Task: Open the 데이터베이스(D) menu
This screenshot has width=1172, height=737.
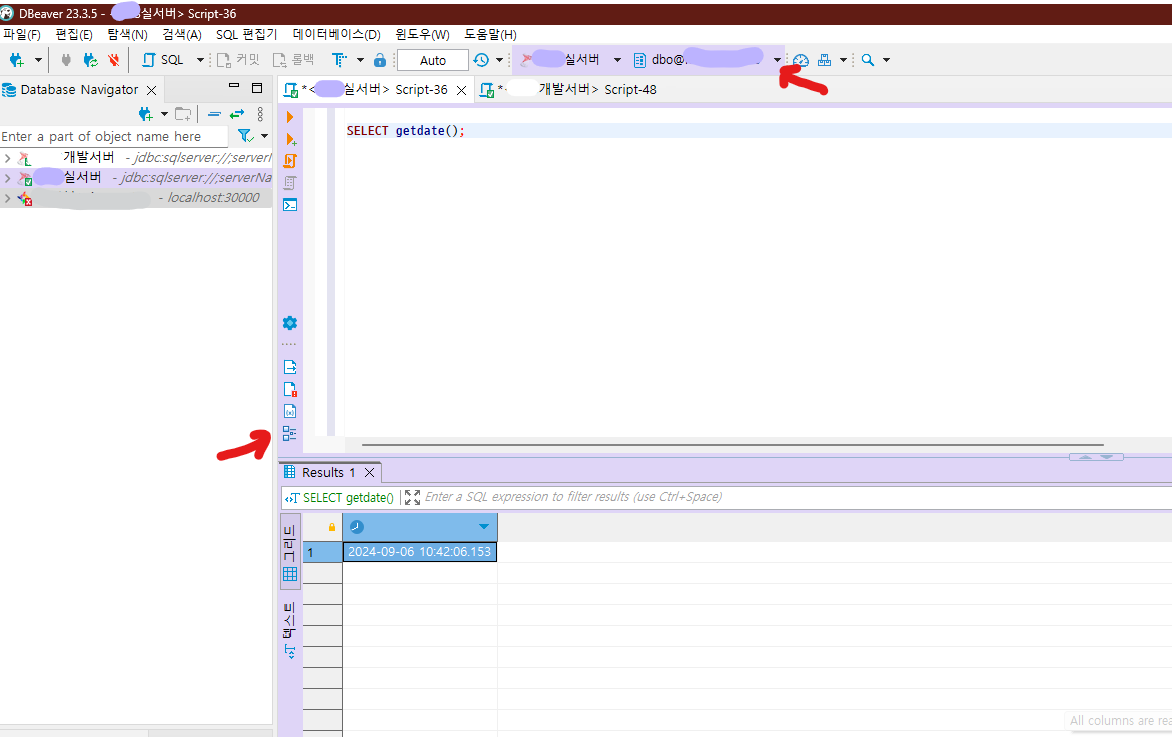Action: (336, 34)
